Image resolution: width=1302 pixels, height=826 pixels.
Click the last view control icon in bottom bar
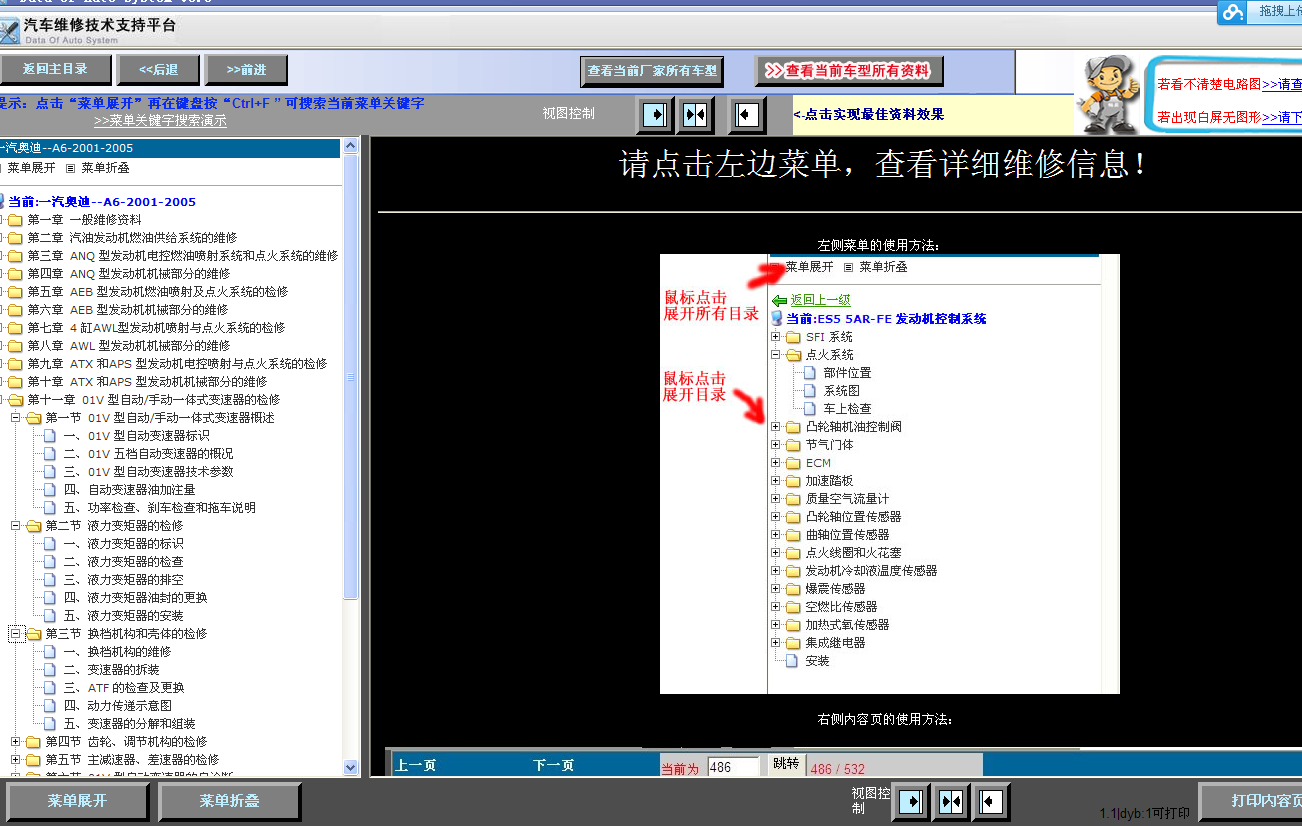pyautogui.click(x=990, y=802)
